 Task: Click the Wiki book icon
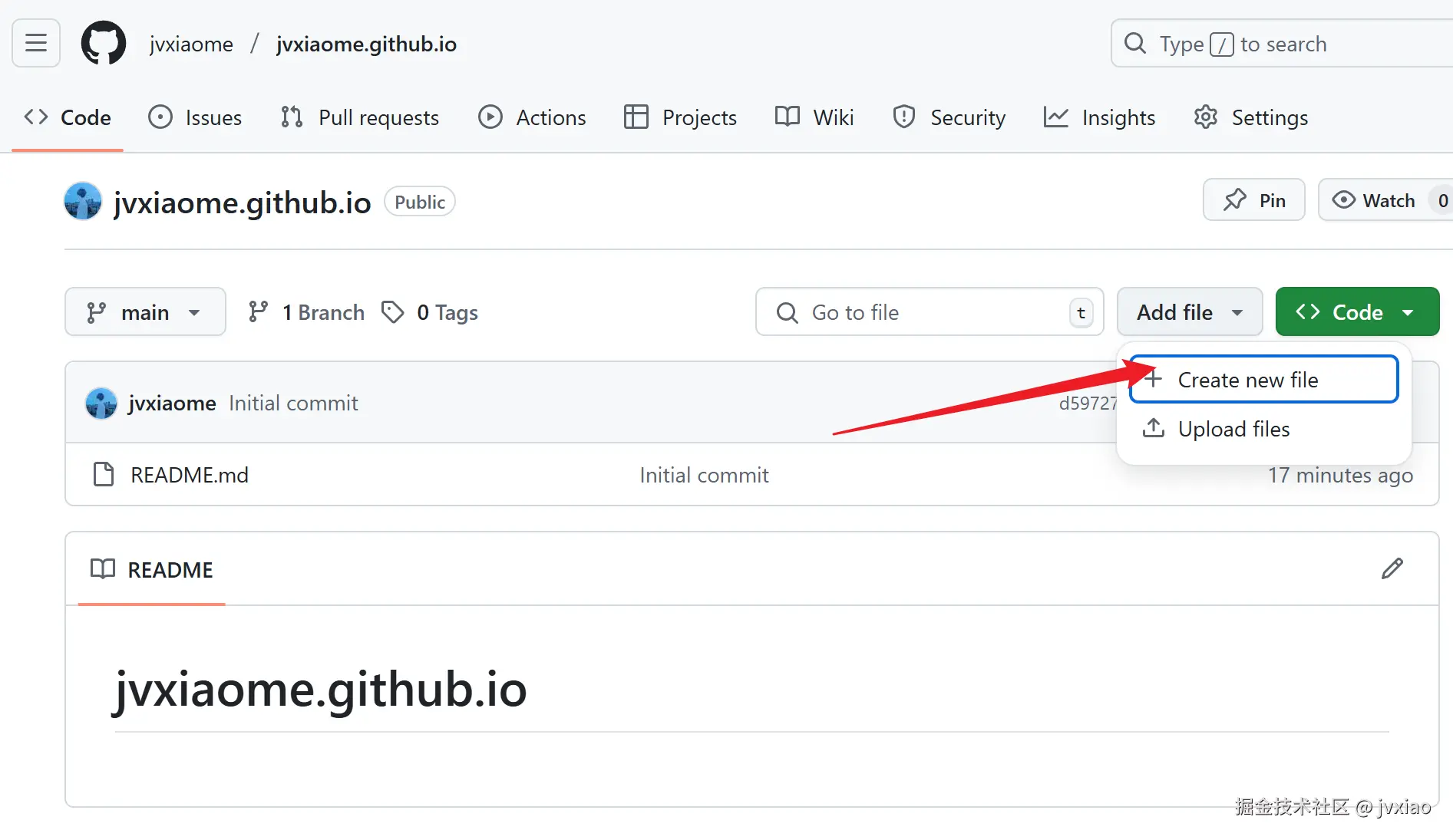coord(788,117)
